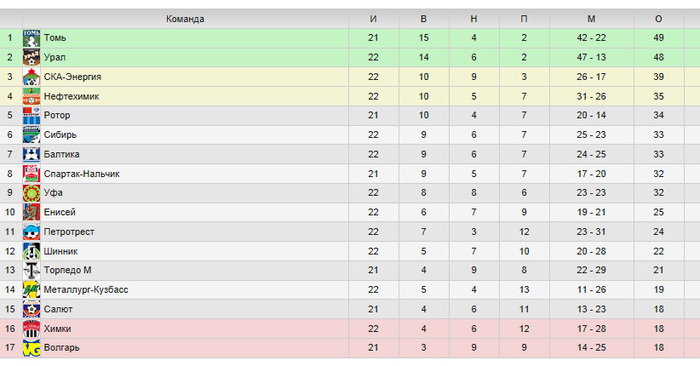Select the Спартак-Нальчик crest icon
The width and height of the screenshot is (700, 366).
coord(31,174)
